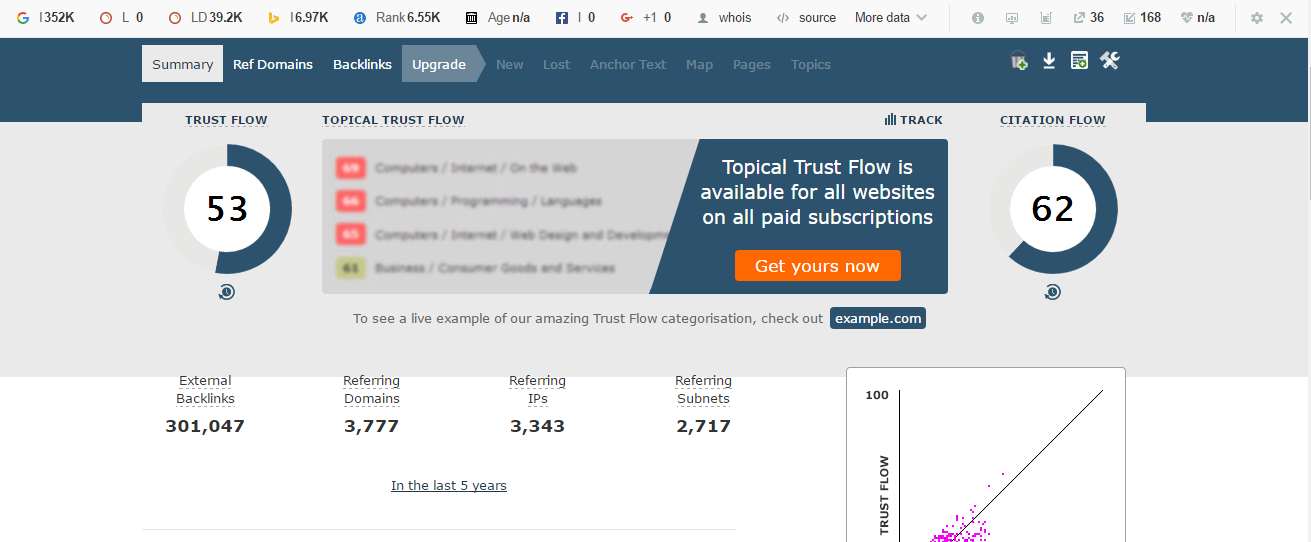Viewport: 1311px width, 542px height.
Task: Open the Ref Domains tab
Action: coord(273,64)
